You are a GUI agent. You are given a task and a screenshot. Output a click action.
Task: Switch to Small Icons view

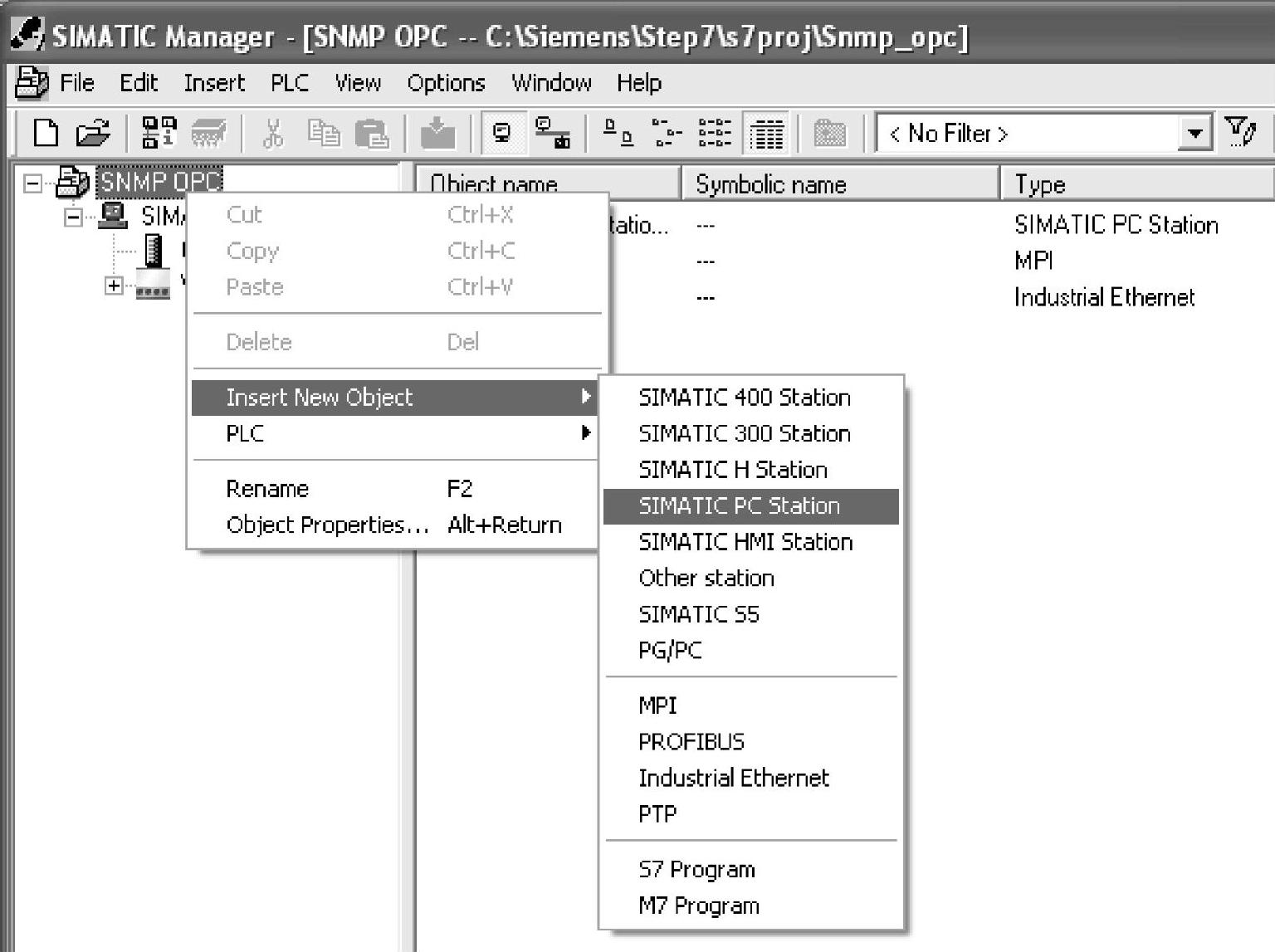click(667, 133)
